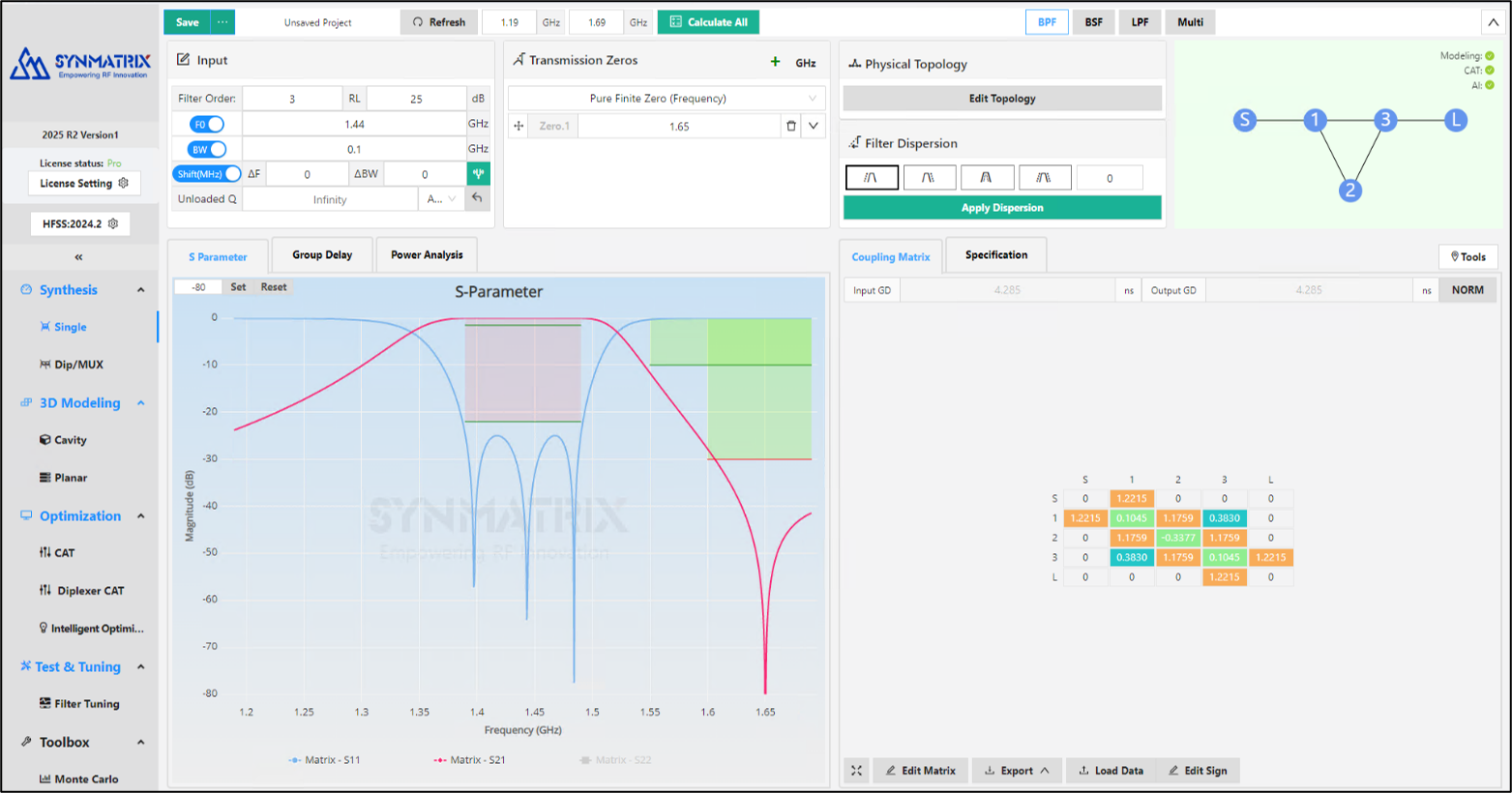The width and height of the screenshot is (1512, 793).
Task: Toggle the F0 switch
Action: (207, 124)
